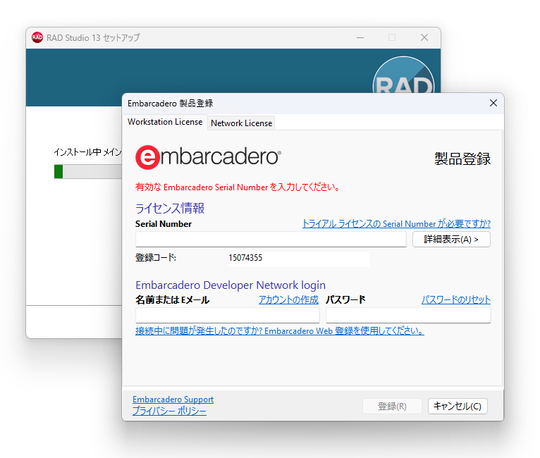Minimize the RAD Studio 13 setup window
540x458 pixels.
360,37
